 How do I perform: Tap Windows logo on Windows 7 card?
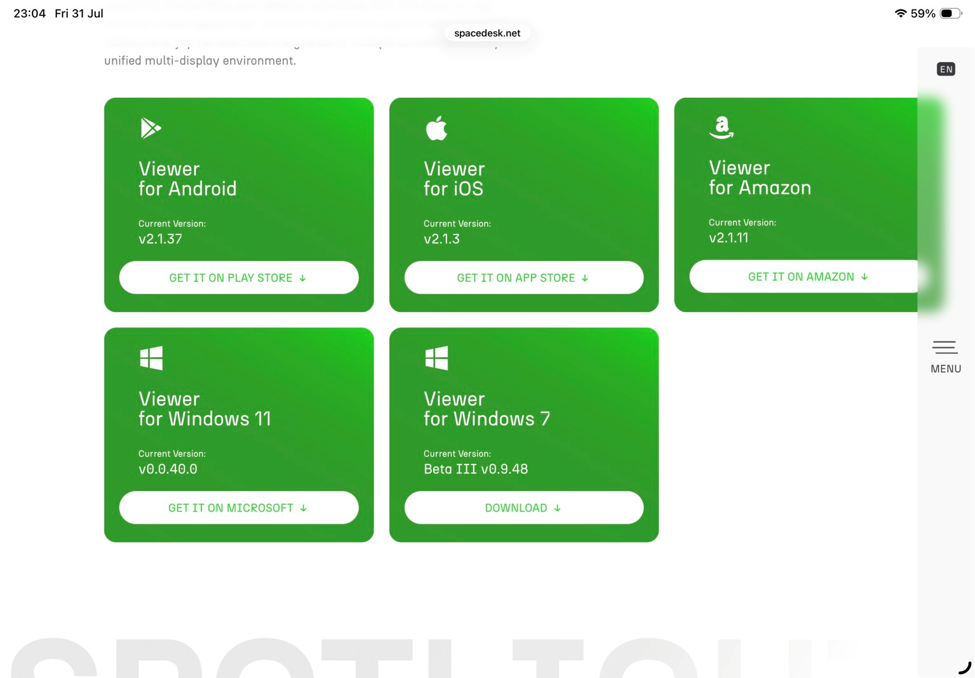437,358
